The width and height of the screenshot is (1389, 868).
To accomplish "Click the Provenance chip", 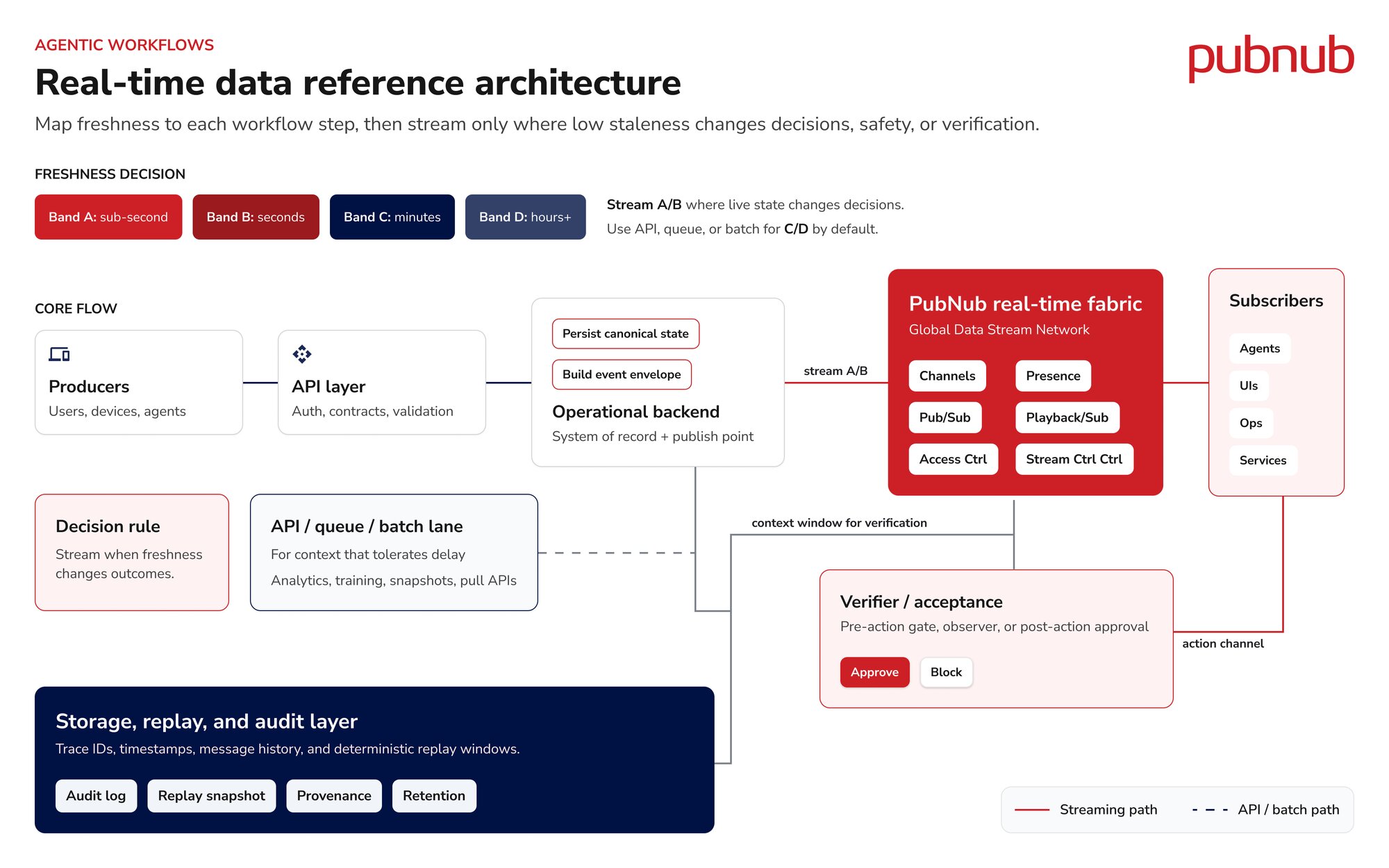I will (x=334, y=796).
